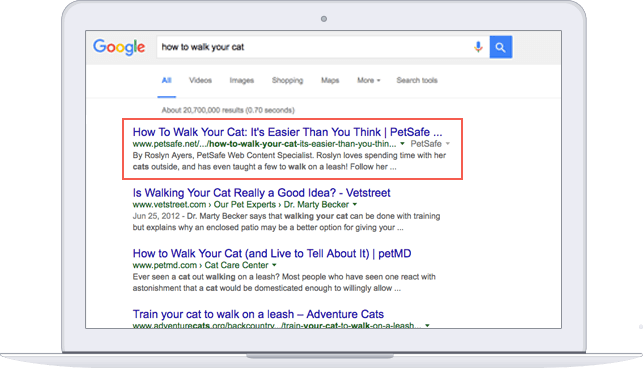The image size is (643, 368).
Task: Expand the dropdown arrow next to PetSafe label
Action: pos(448,144)
